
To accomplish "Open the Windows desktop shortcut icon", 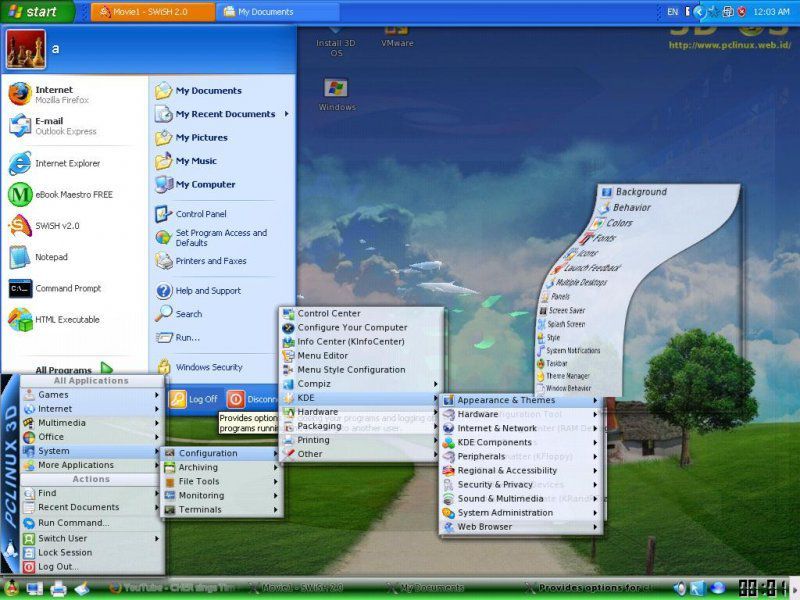I will click(x=336, y=90).
